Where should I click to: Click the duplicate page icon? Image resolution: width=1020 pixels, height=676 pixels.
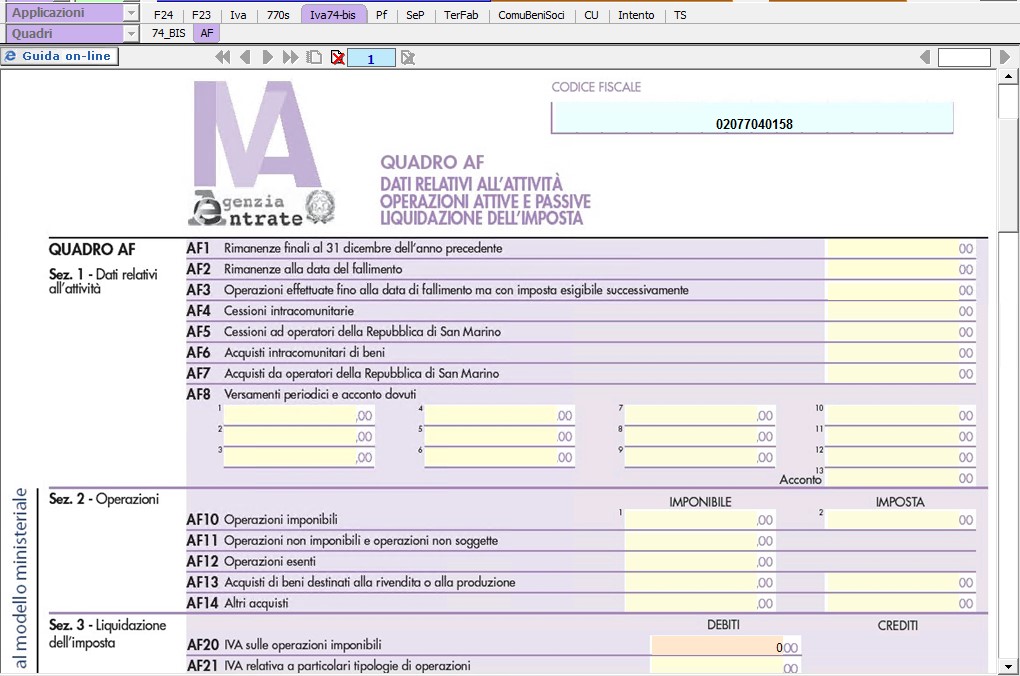(314, 57)
